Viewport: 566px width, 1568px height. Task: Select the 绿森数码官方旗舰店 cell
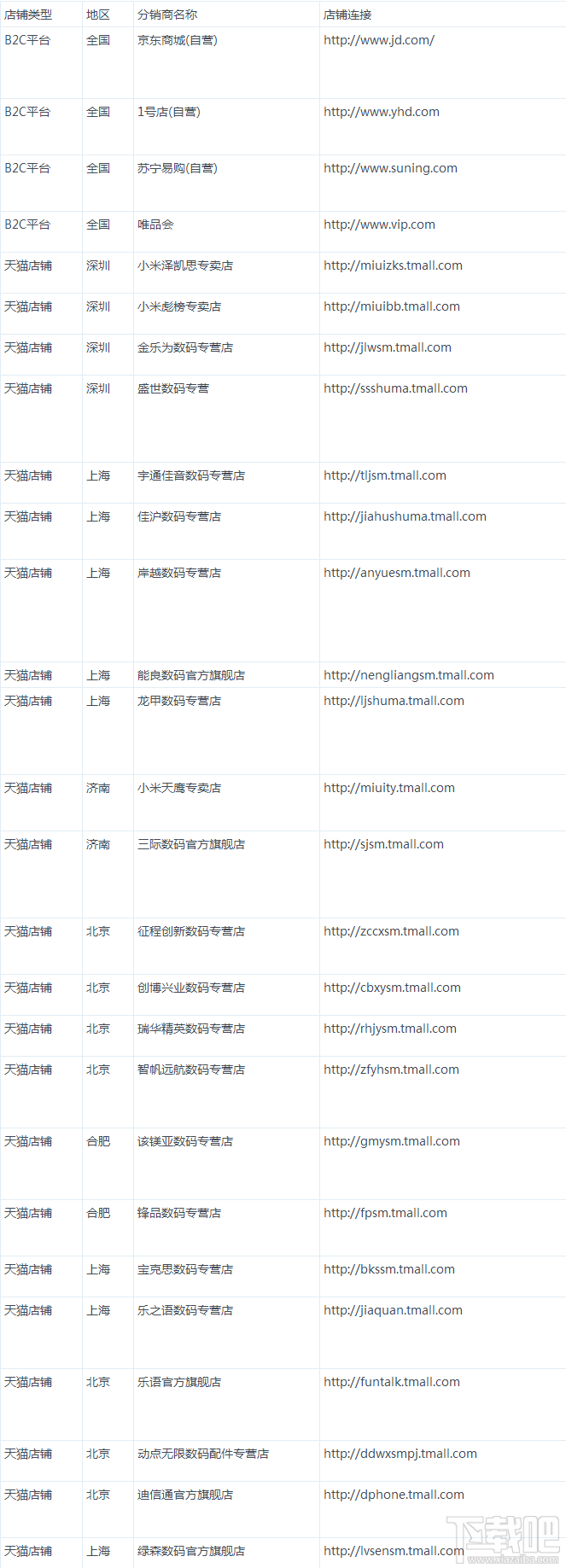(191, 1551)
